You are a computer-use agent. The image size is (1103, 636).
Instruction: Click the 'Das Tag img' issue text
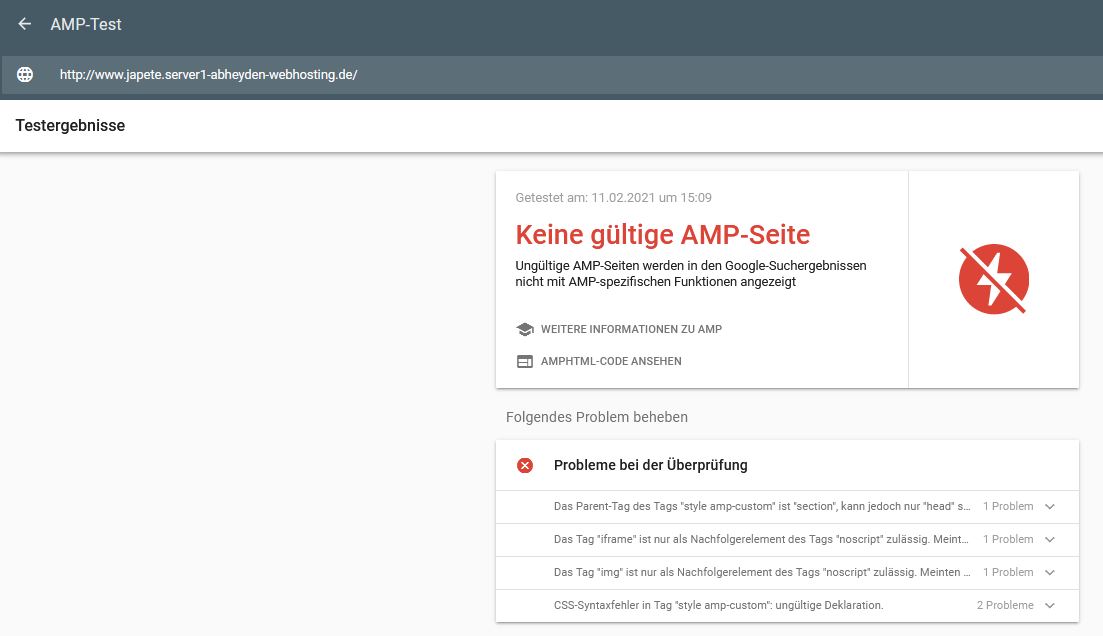pyautogui.click(x=760, y=572)
